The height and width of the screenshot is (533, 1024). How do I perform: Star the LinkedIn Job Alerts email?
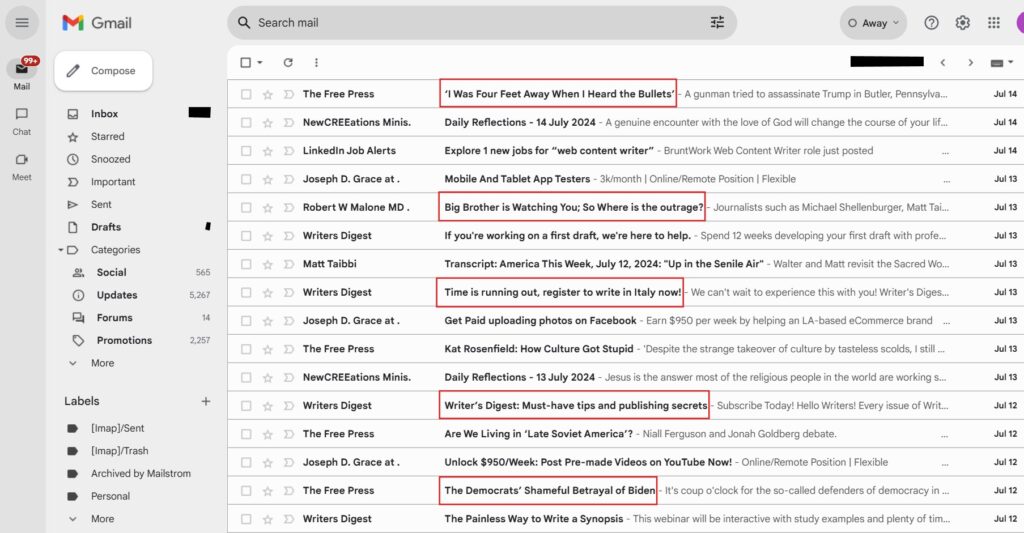pos(267,151)
